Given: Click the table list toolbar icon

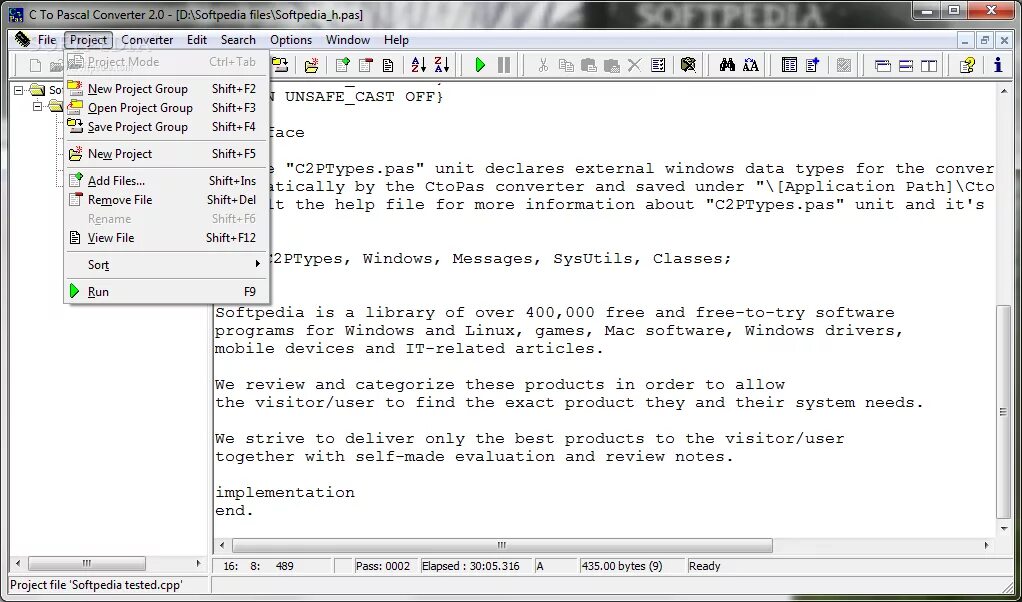Looking at the screenshot, I should click(789, 65).
